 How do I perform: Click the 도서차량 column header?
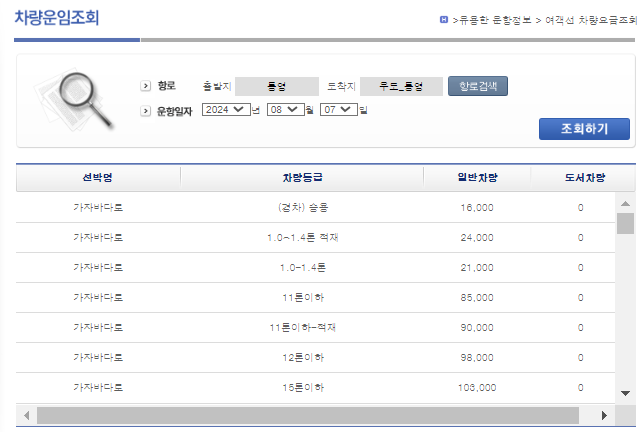tap(584, 177)
